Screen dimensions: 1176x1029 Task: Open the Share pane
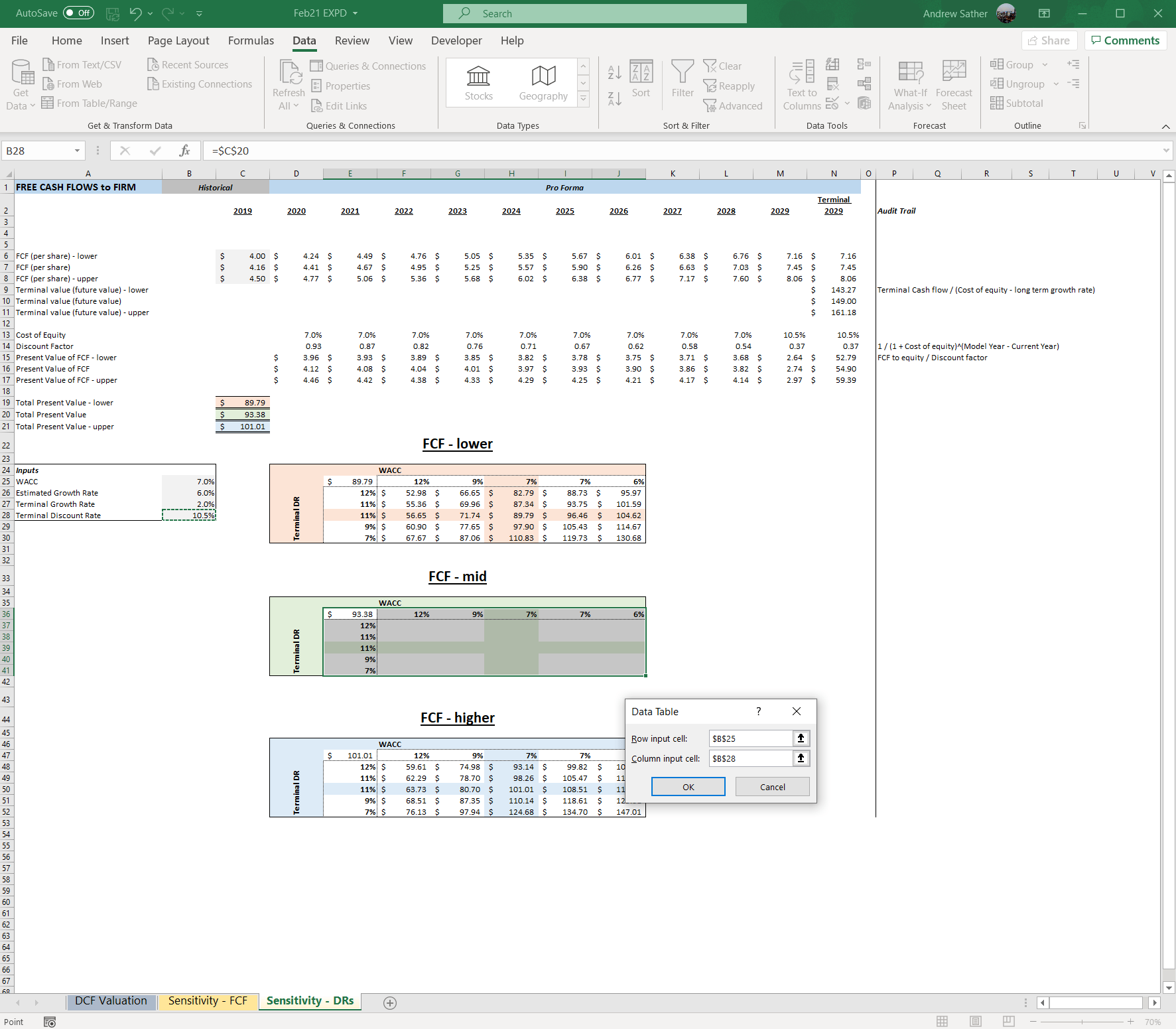point(1049,40)
